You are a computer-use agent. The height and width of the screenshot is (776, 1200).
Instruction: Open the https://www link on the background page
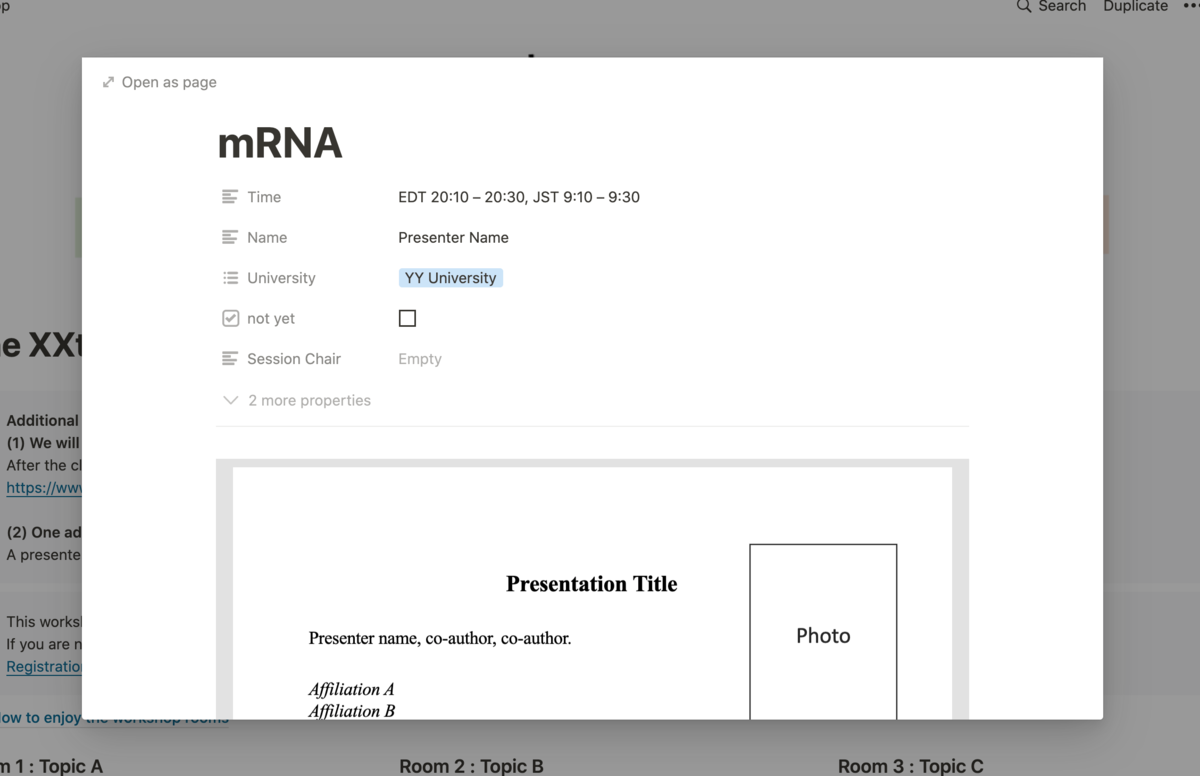pyautogui.click(x=42, y=488)
